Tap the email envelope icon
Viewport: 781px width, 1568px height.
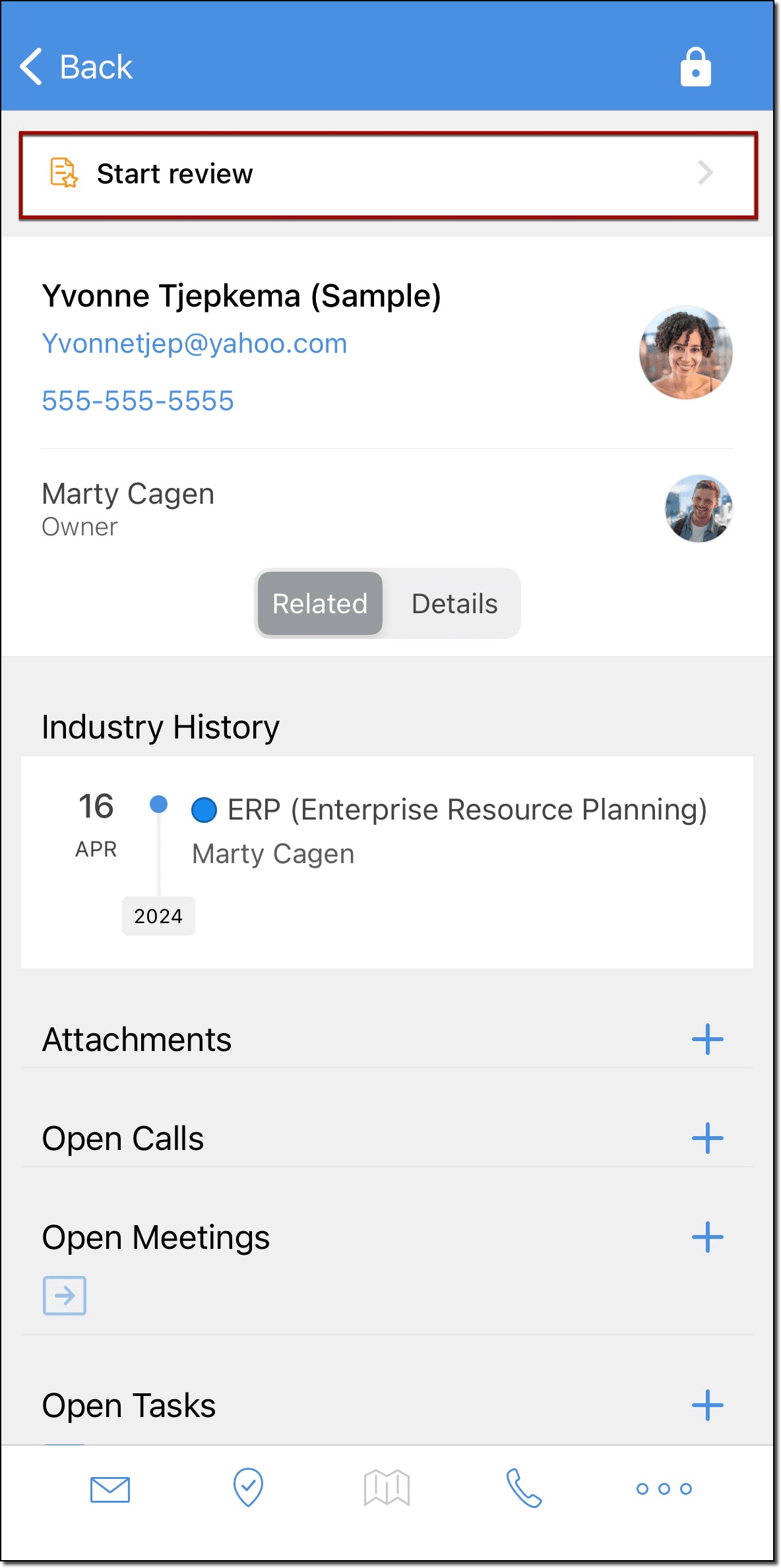pos(110,1489)
